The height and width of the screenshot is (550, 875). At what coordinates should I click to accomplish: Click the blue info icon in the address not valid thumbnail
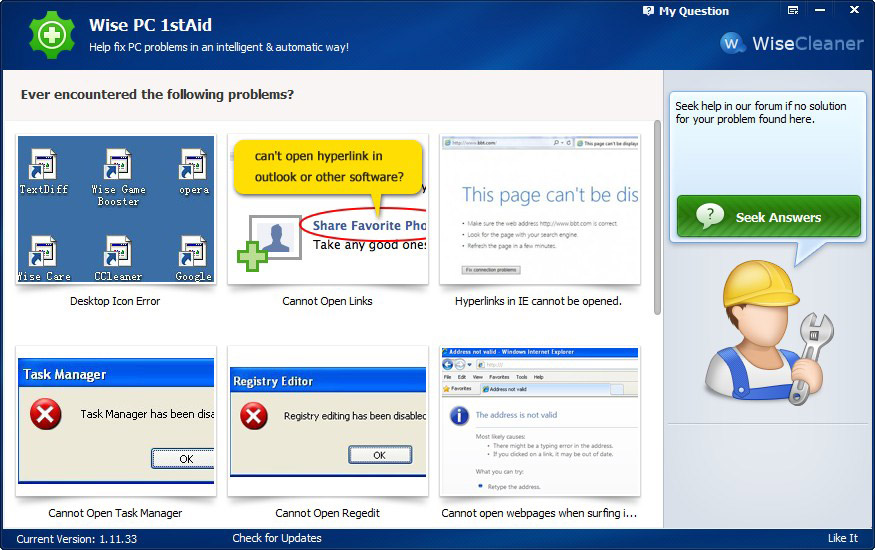[x=459, y=416]
